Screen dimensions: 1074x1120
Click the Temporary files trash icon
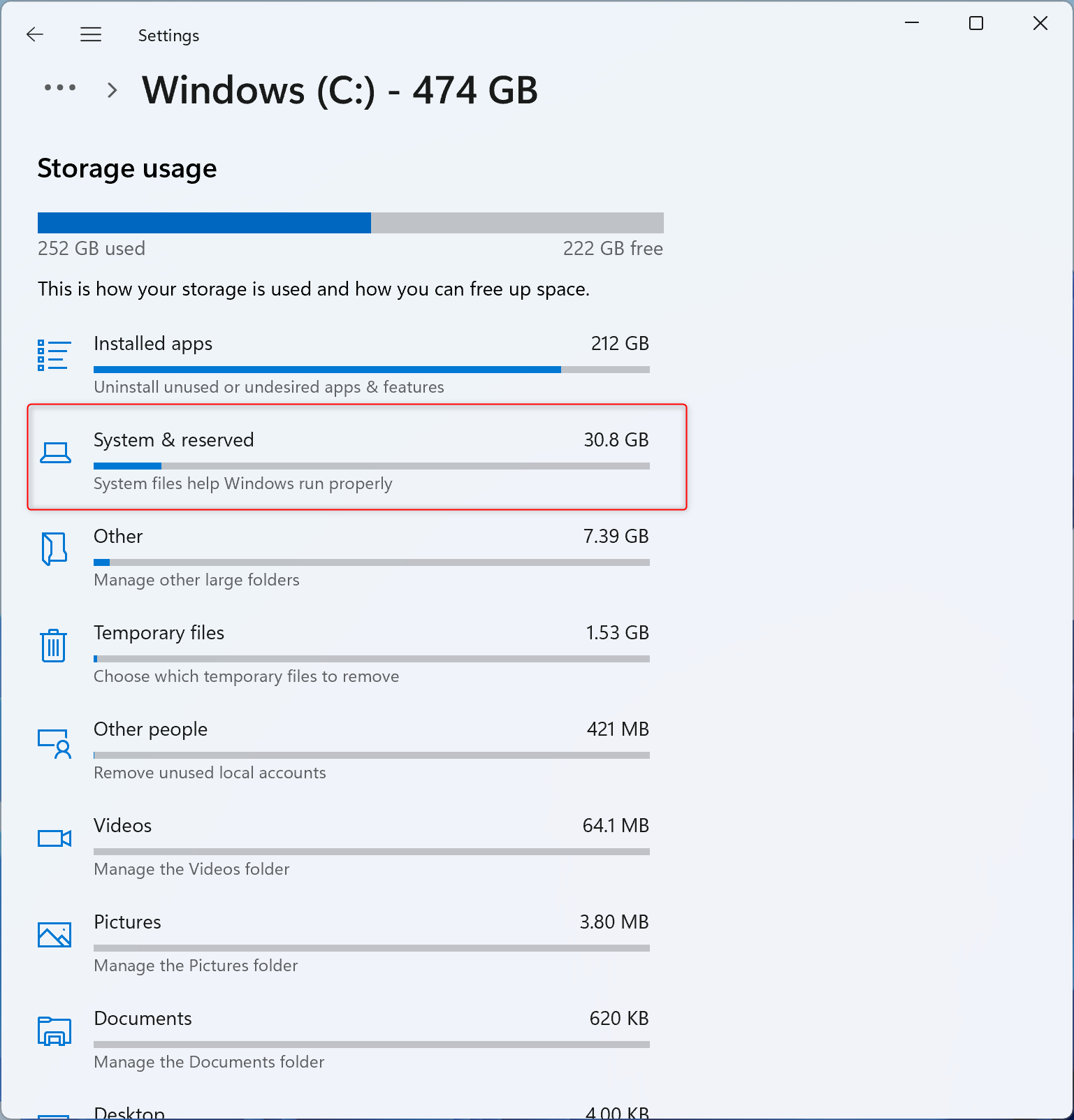[x=54, y=645]
